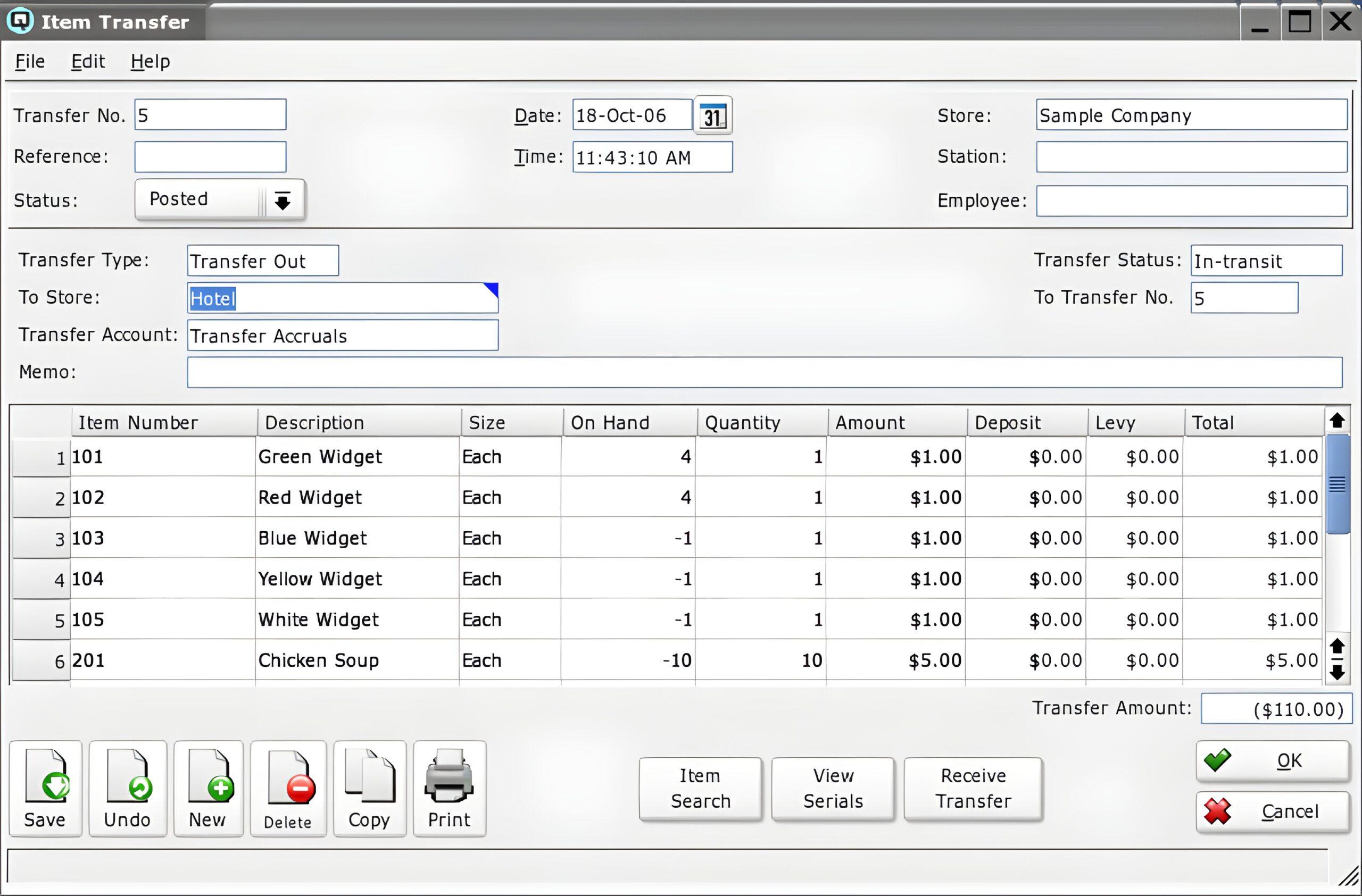Screen dimensions: 1362x896
Task: Click item number 104 cell
Action: 162,579
